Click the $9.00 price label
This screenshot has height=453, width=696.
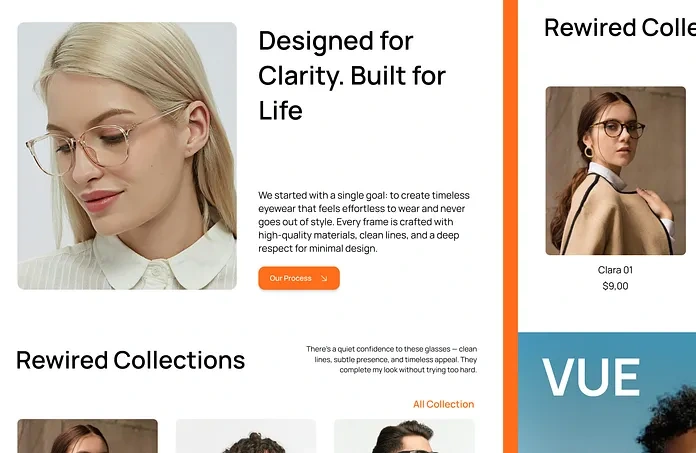tap(615, 286)
